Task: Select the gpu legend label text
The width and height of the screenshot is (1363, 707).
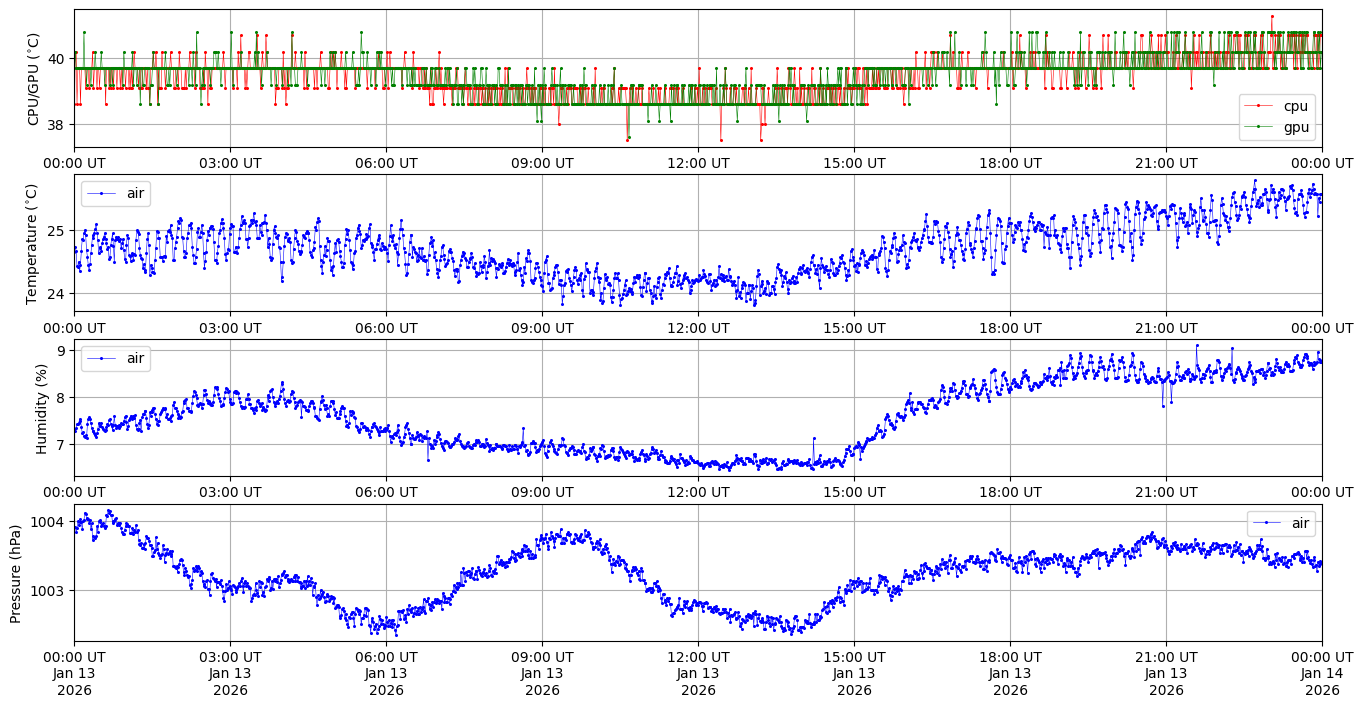Action: coord(1295,127)
